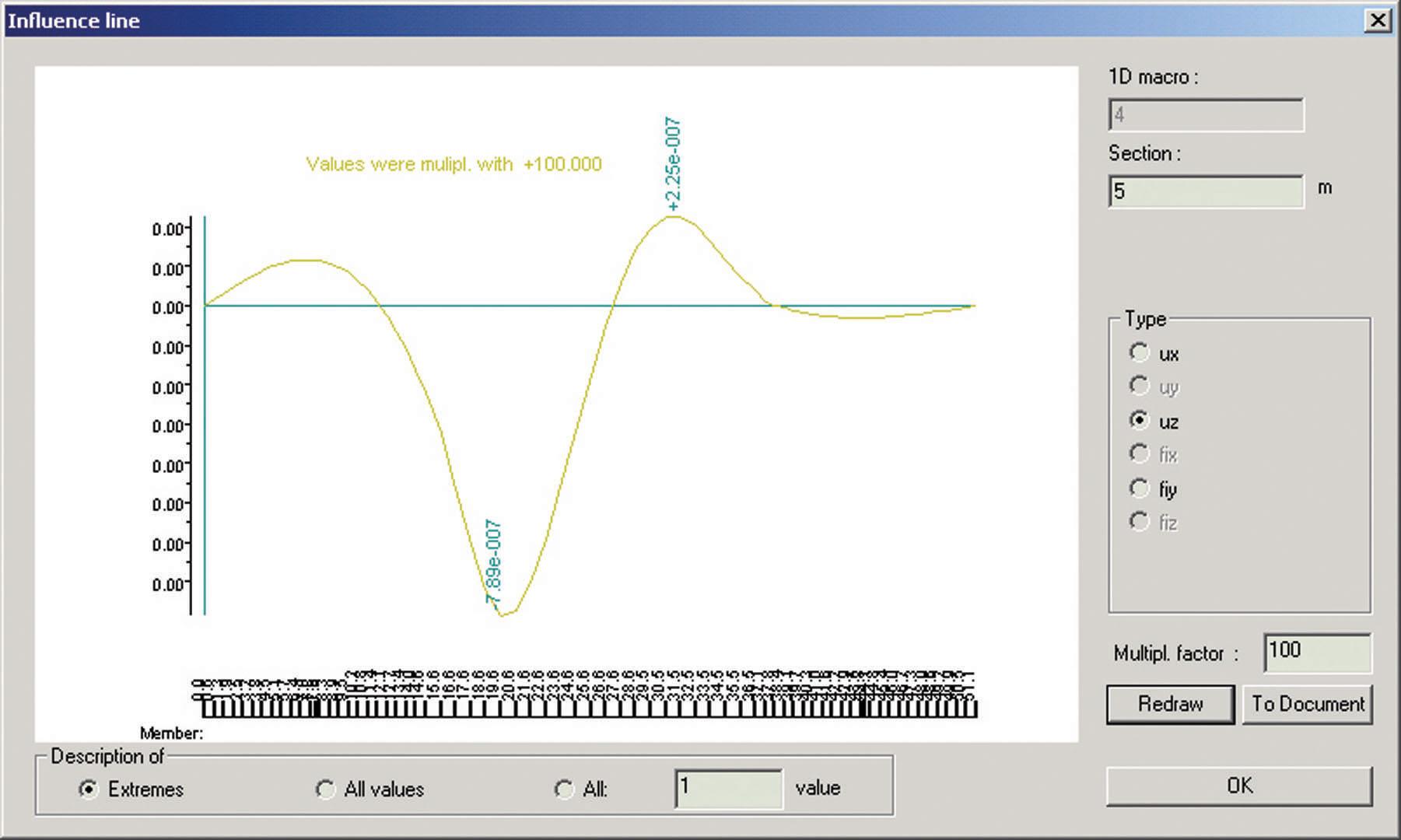Send the graph To Document

(x=1307, y=705)
